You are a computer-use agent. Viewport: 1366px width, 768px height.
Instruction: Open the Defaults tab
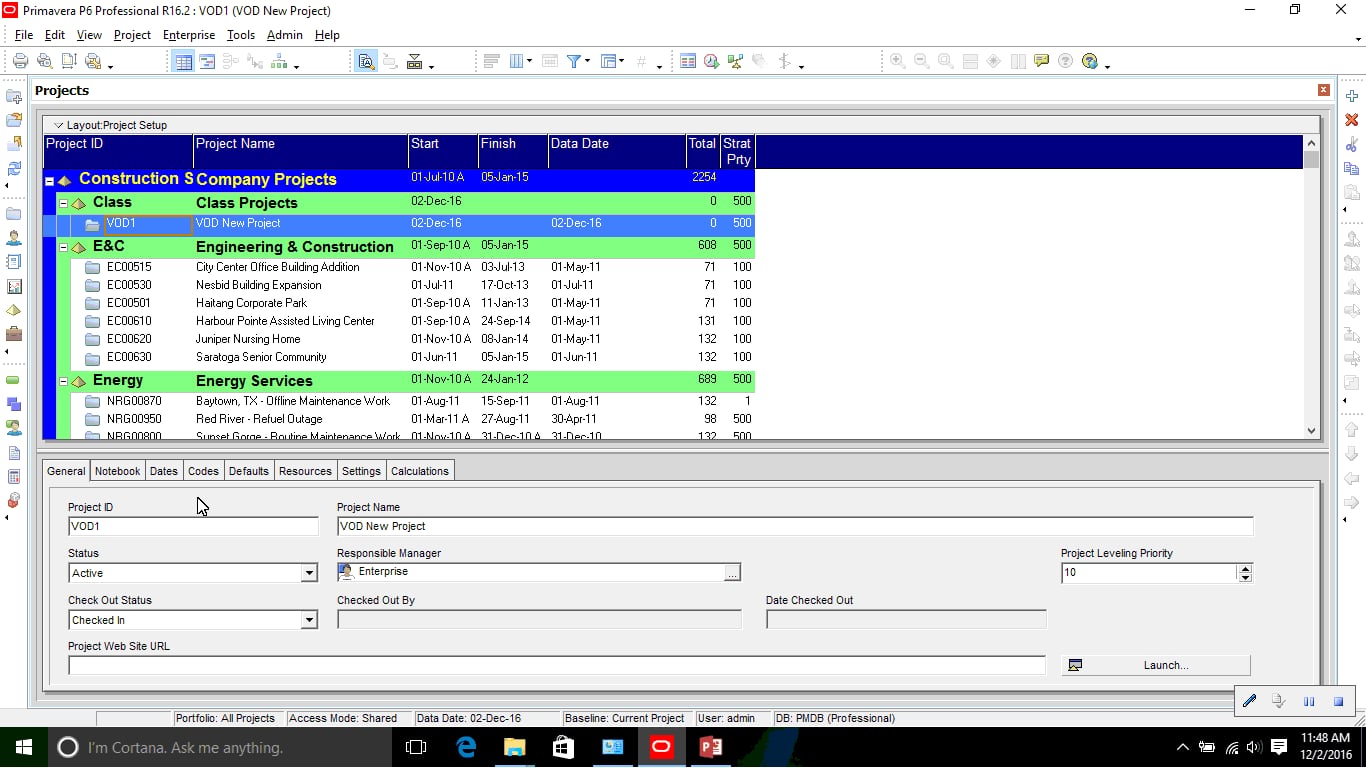point(249,471)
